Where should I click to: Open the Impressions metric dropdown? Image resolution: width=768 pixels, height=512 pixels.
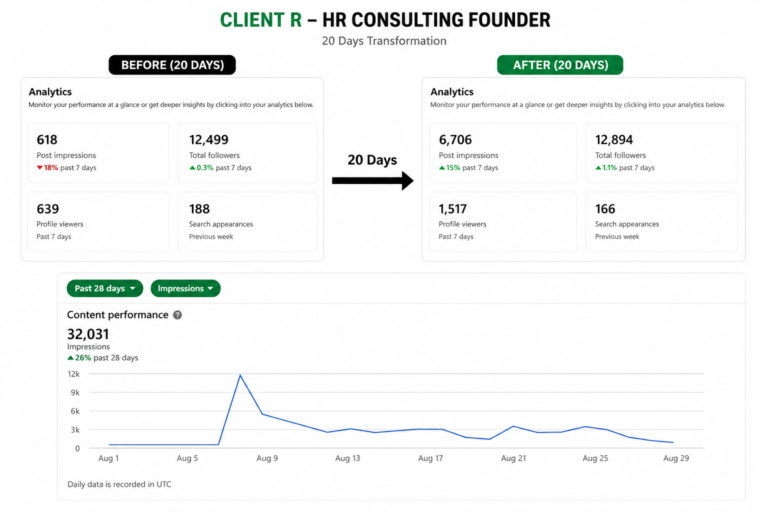tap(186, 288)
